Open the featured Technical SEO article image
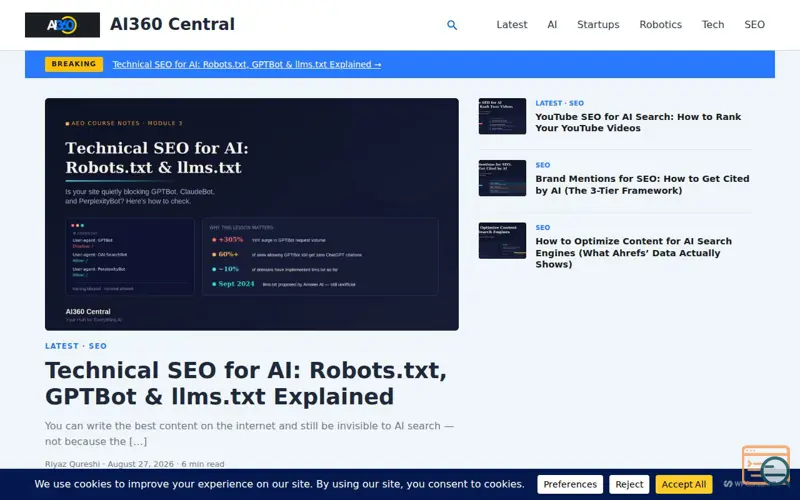The image size is (800, 500). tap(252, 214)
